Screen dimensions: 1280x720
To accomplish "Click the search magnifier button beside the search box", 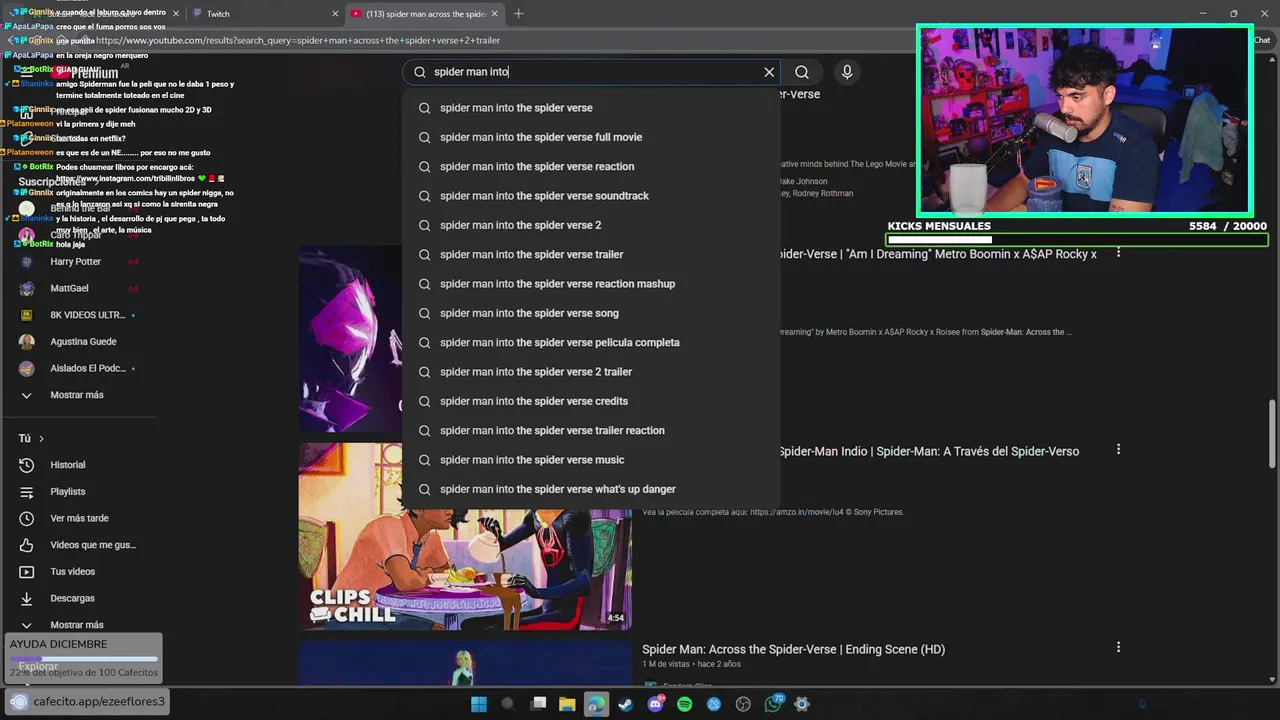I will 802,72.
